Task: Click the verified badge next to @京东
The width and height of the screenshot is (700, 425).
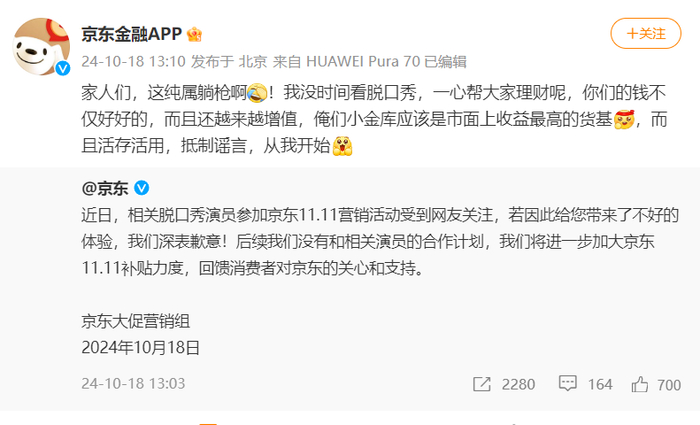Action: pyautogui.click(x=142, y=188)
